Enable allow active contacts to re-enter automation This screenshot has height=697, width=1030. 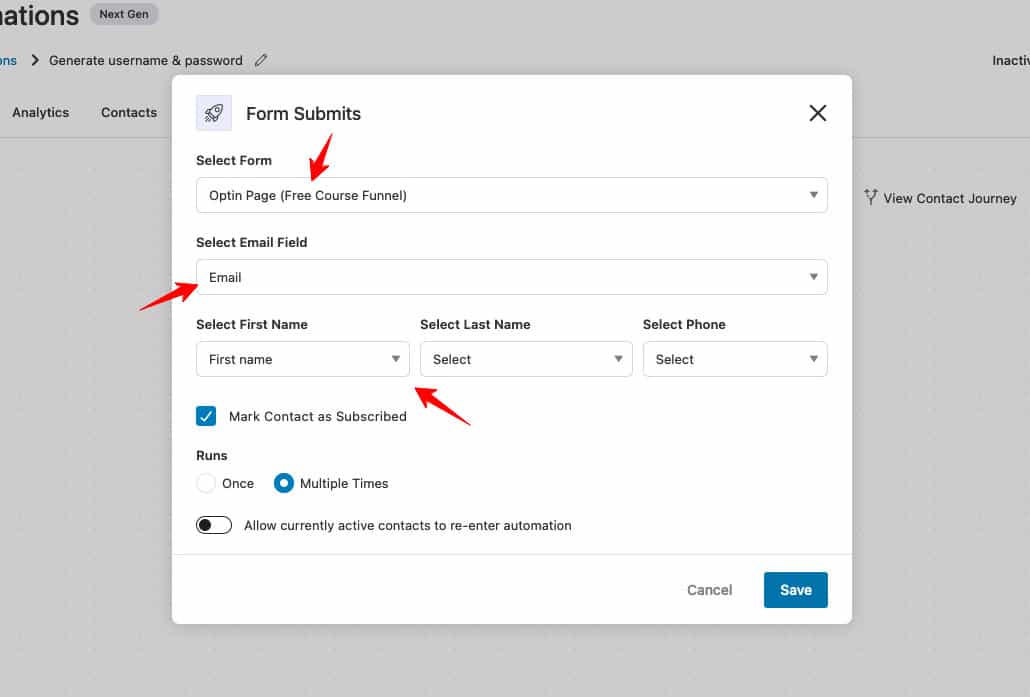pos(214,524)
